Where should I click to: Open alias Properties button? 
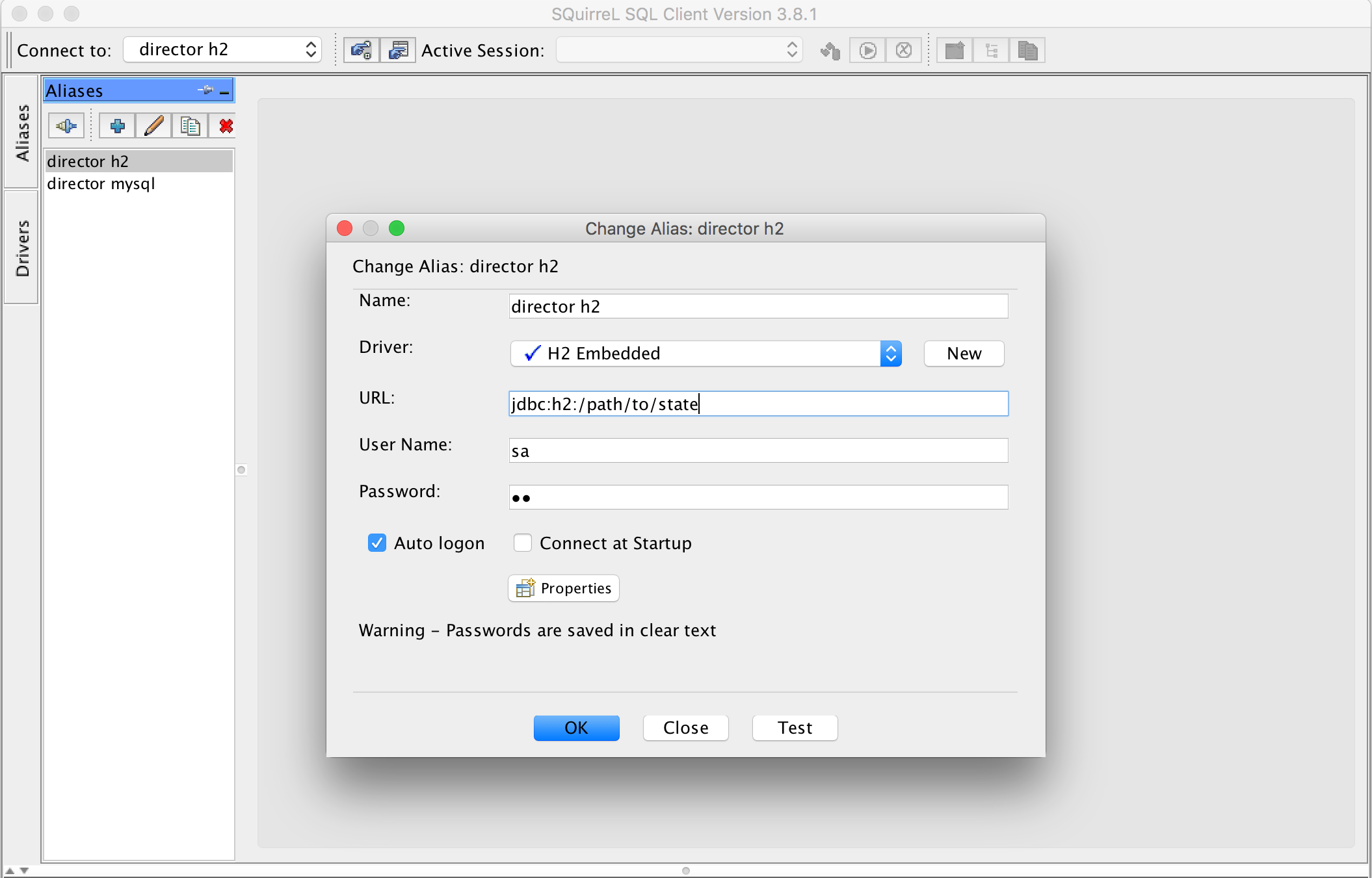point(564,588)
